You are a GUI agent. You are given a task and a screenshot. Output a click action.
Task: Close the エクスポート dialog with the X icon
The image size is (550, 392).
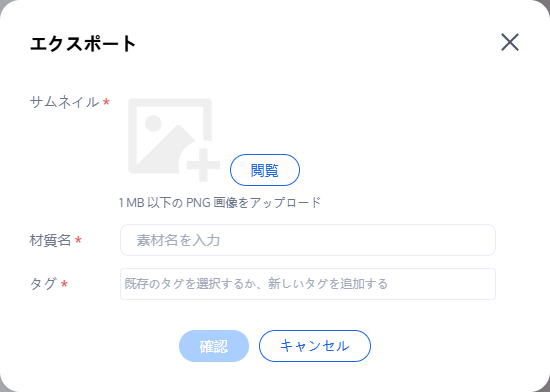510,42
